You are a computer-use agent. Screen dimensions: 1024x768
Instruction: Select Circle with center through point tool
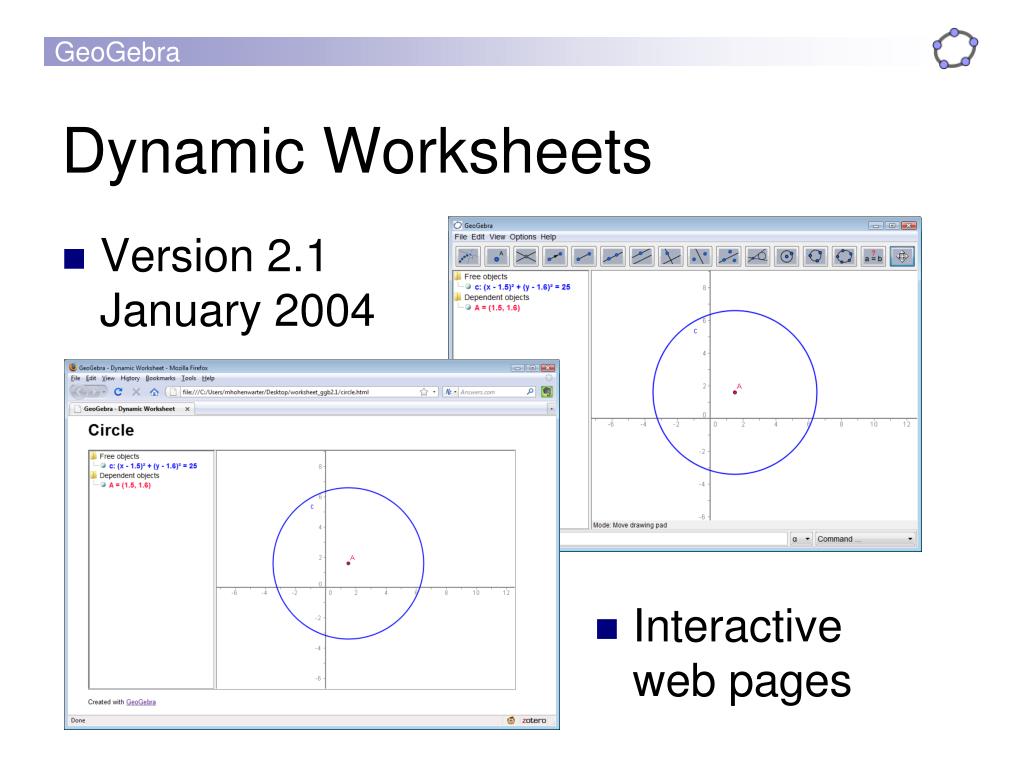tap(786, 257)
